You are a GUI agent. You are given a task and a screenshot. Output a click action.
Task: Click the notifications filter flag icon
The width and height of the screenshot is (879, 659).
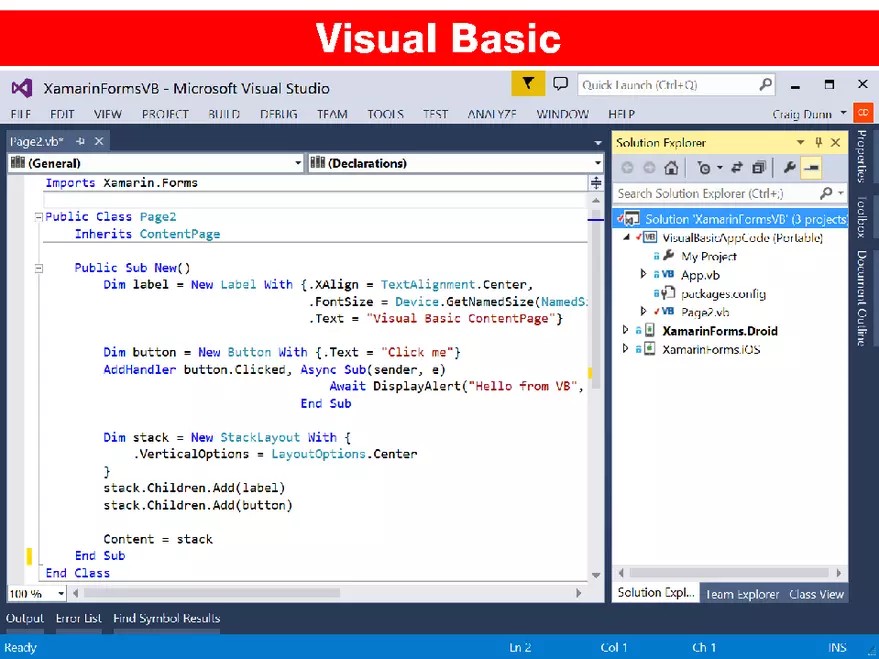click(x=528, y=85)
